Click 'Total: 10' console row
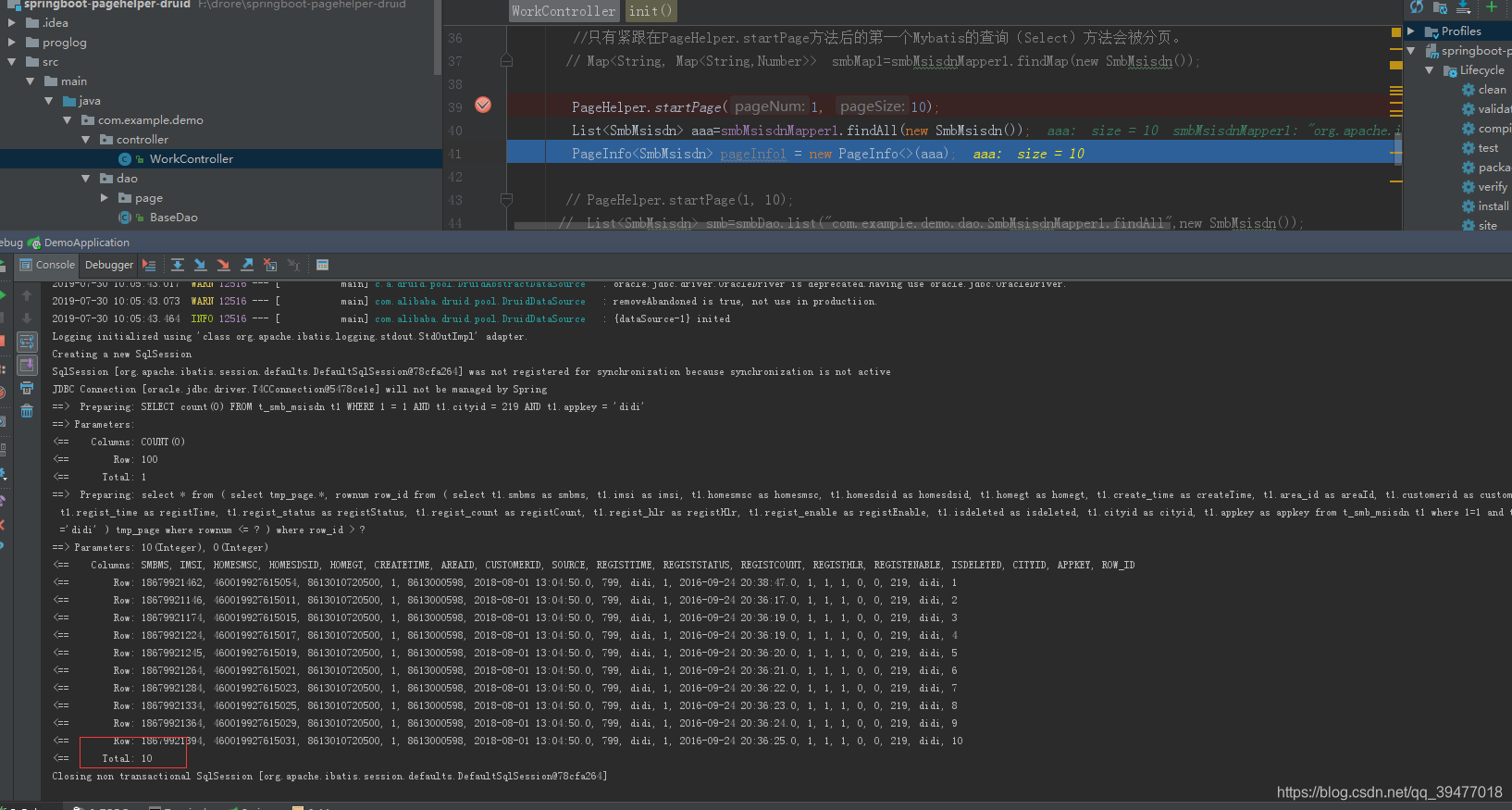 point(127,759)
